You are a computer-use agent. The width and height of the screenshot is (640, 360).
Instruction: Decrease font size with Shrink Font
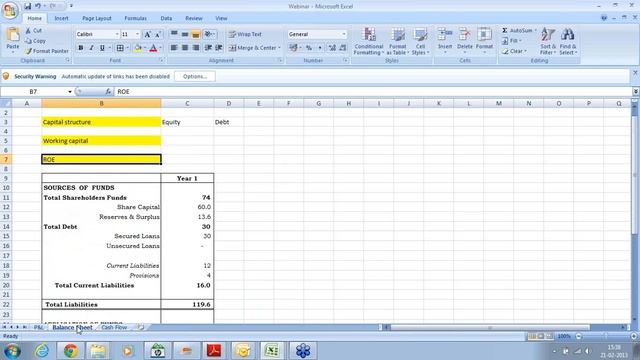click(x=158, y=35)
